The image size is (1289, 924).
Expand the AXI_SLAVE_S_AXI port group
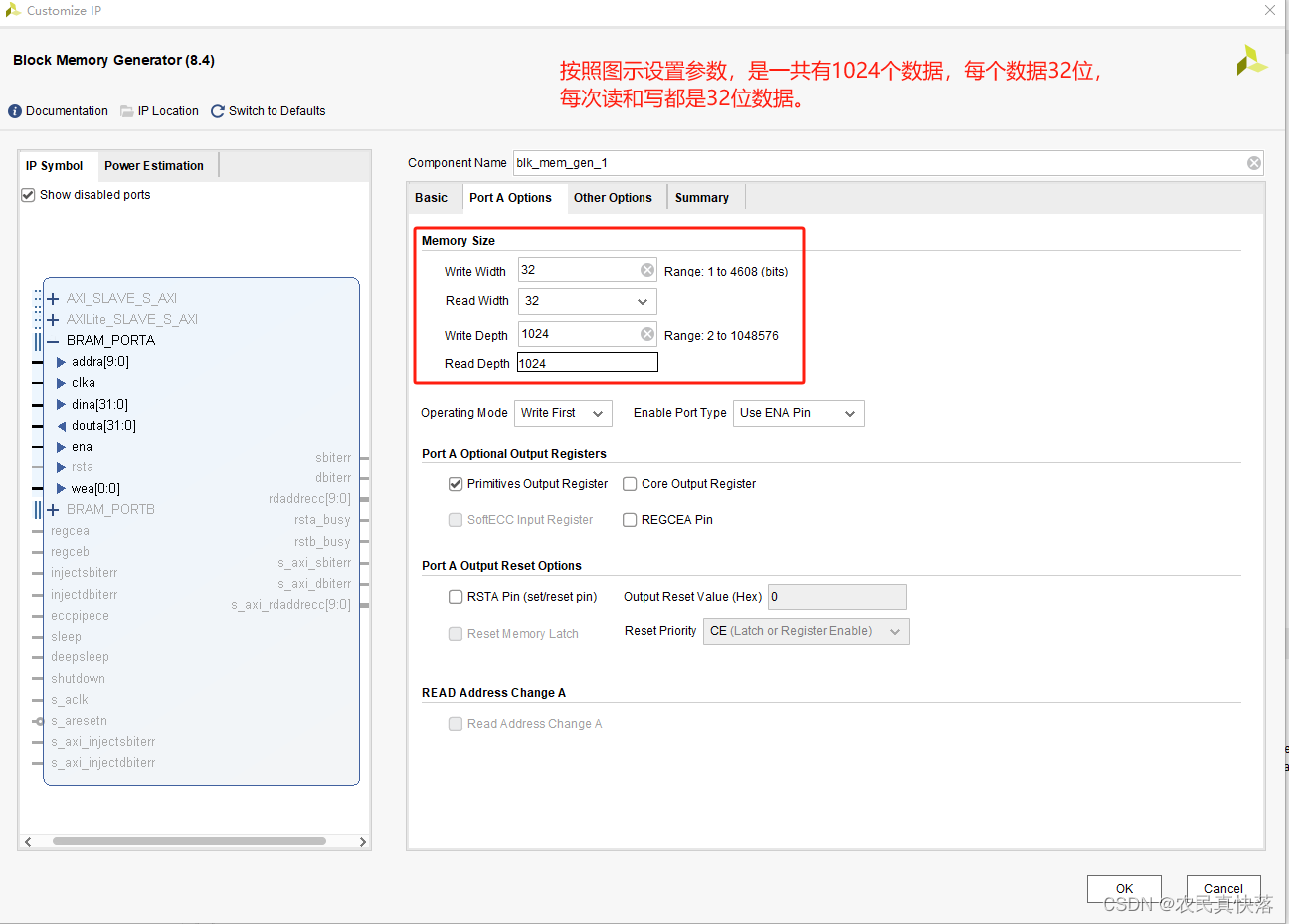[x=53, y=298]
